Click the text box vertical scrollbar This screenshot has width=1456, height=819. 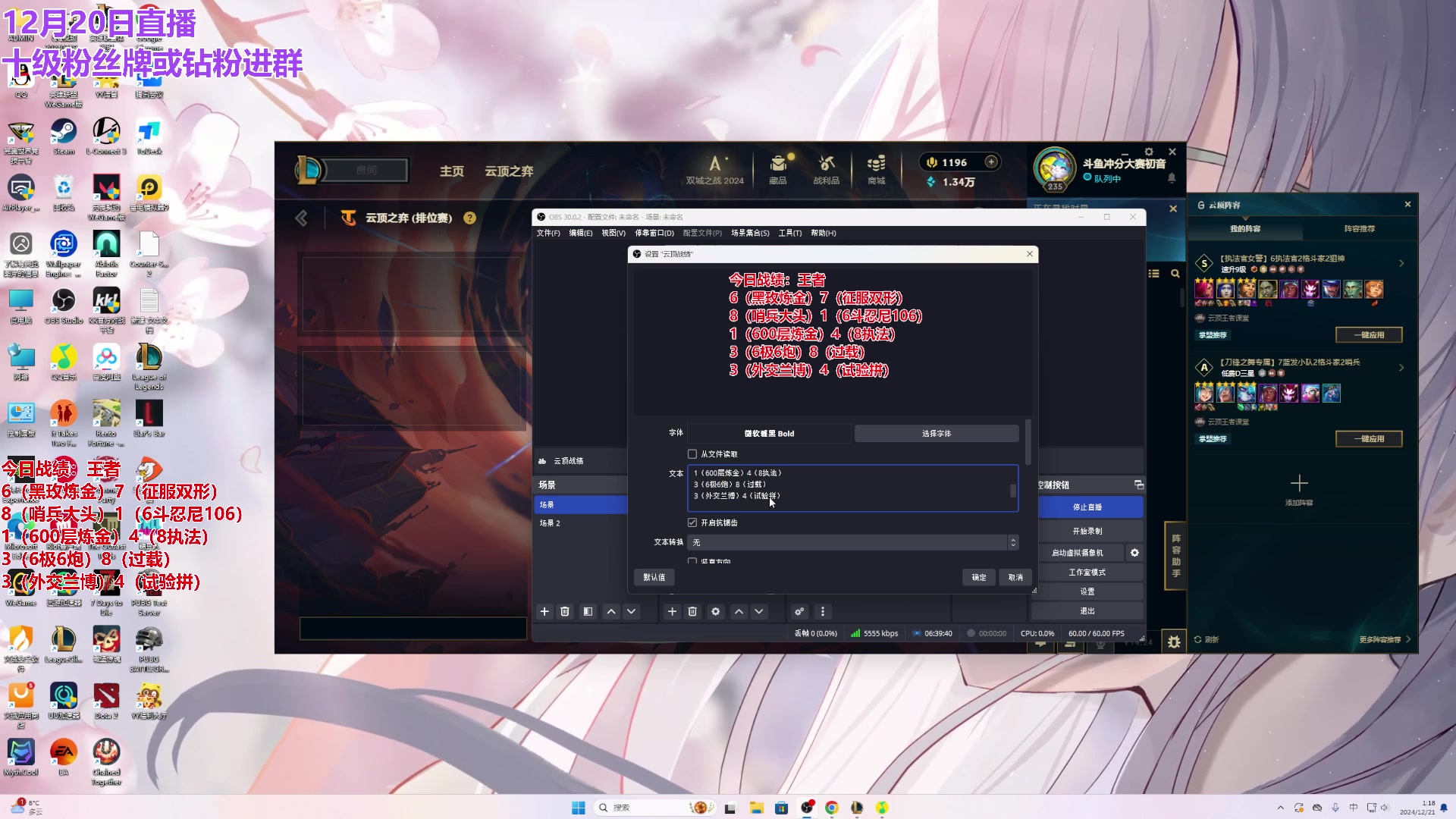pos(1013,491)
